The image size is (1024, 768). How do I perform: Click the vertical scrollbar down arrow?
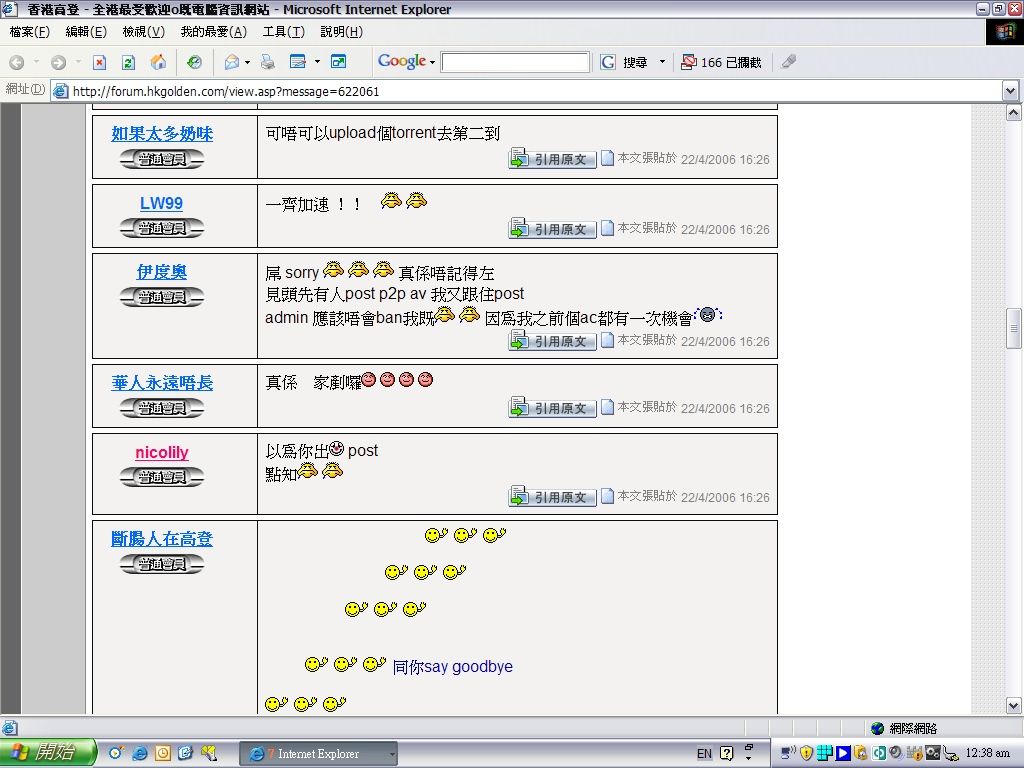coord(1014,706)
